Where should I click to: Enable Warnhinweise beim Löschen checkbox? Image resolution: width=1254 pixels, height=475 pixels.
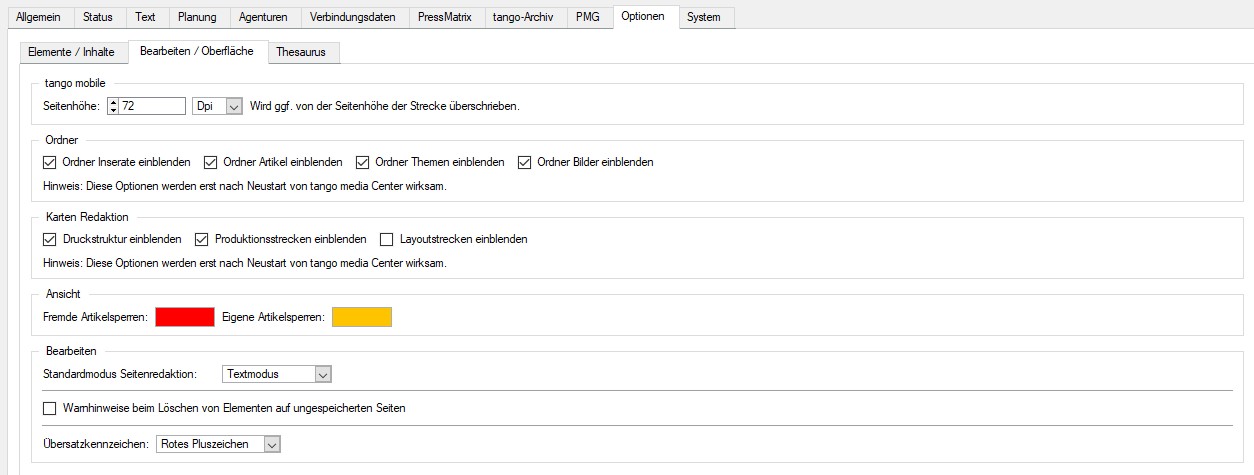(x=50, y=408)
